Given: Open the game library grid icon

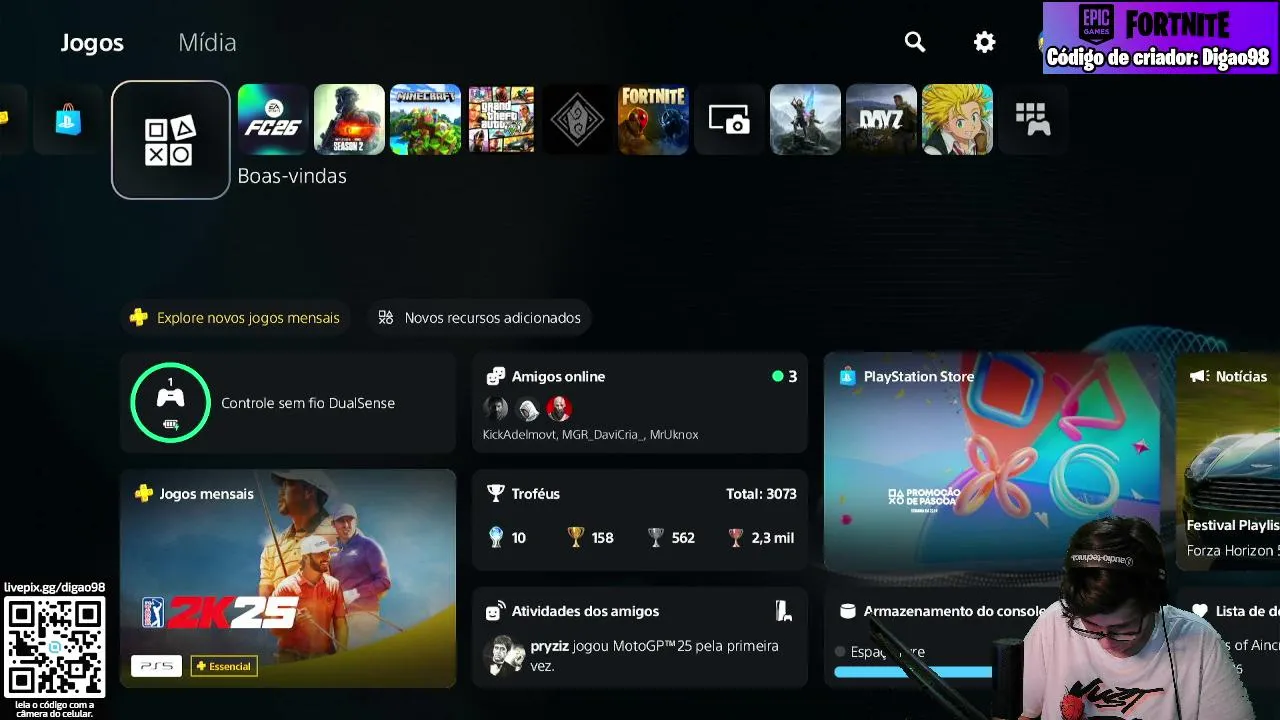Looking at the screenshot, I should 1032,120.
